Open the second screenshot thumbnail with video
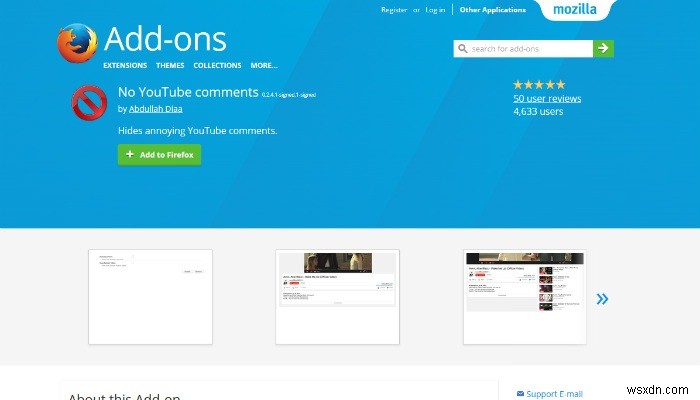 (x=338, y=297)
